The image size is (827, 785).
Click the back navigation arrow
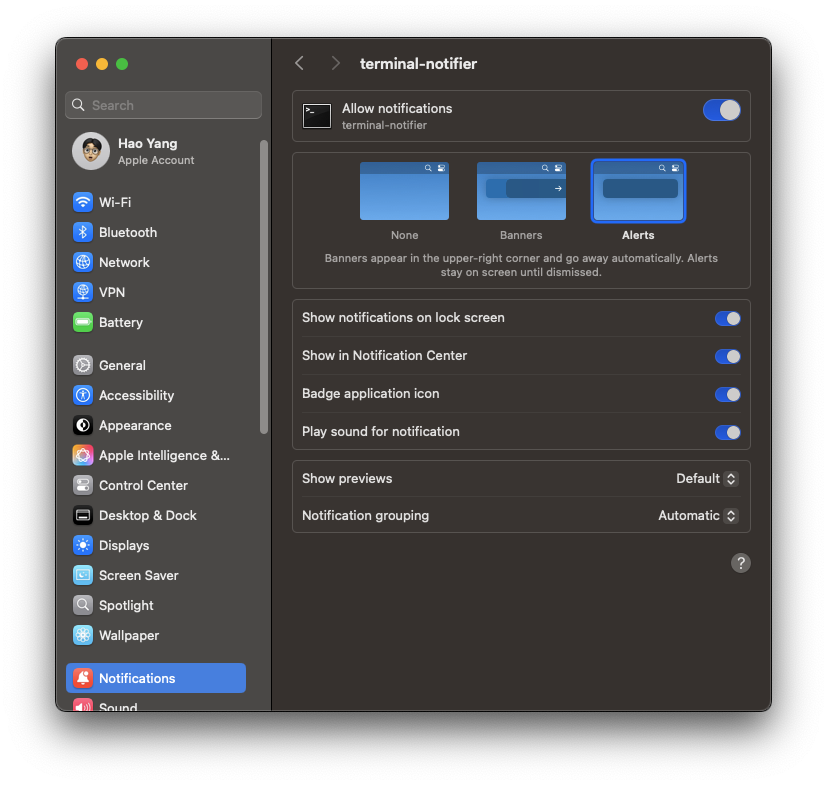coord(299,63)
